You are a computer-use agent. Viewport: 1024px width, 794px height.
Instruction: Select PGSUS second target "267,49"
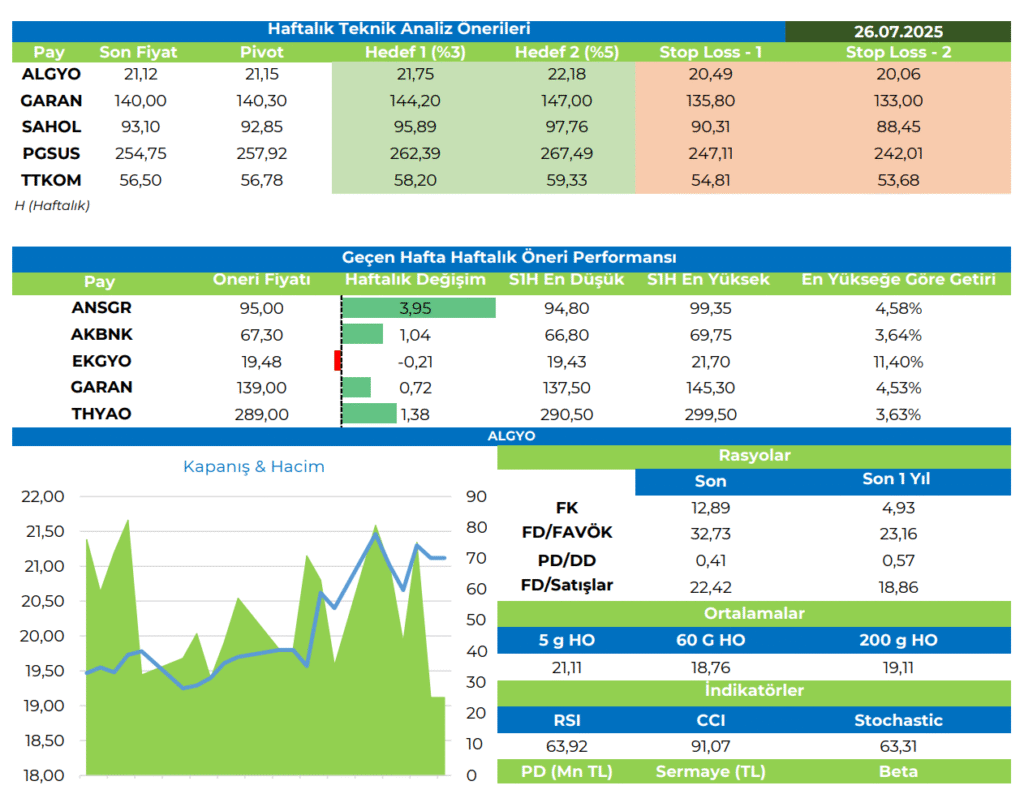(x=566, y=153)
